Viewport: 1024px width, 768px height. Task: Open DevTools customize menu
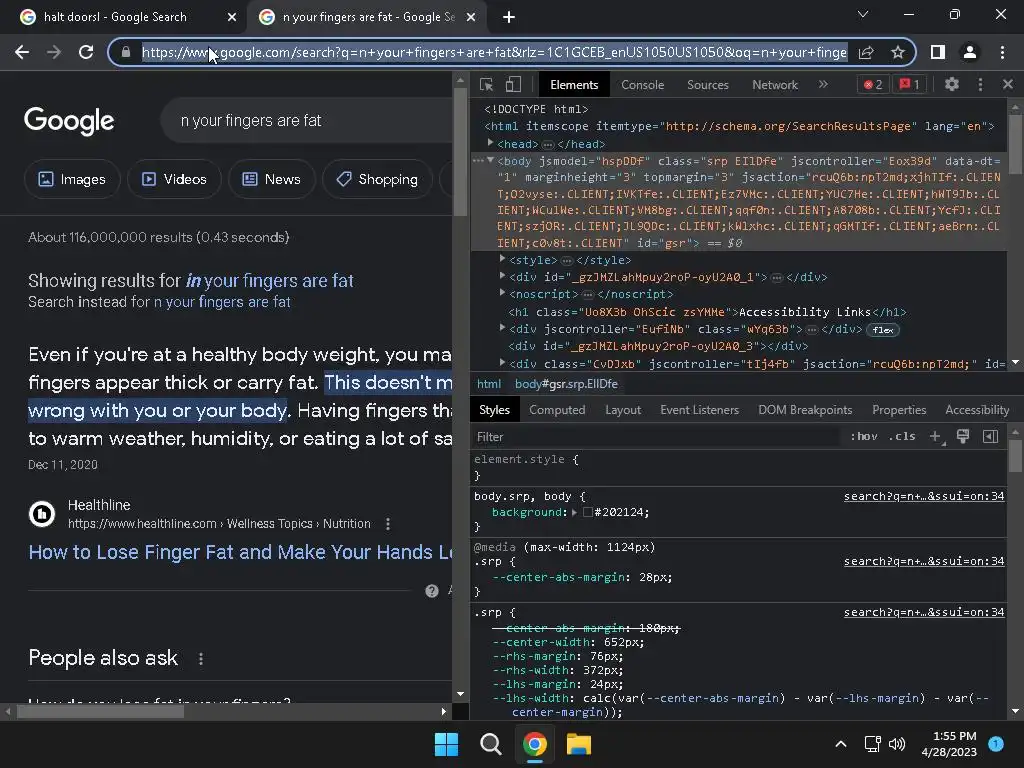(x=980, y=84)
